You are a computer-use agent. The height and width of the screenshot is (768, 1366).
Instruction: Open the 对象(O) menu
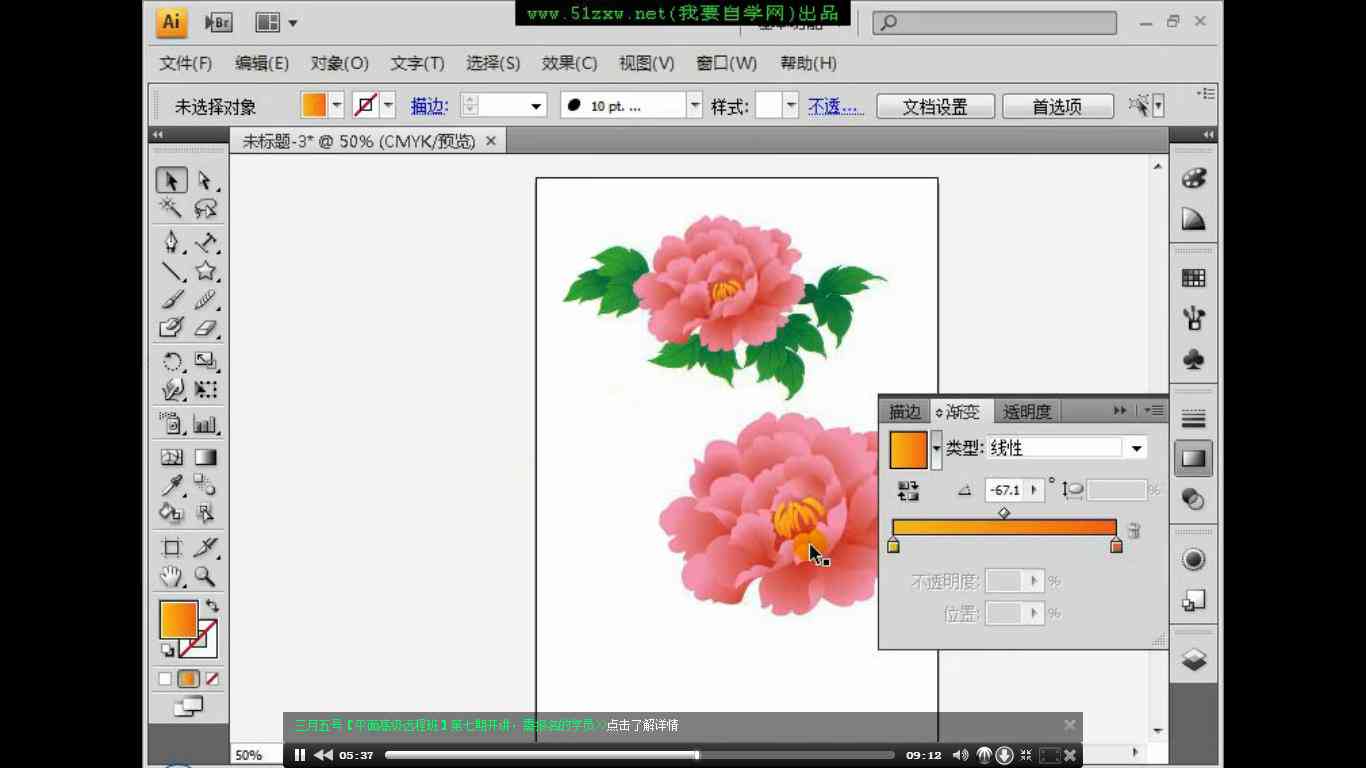(340, 63)
